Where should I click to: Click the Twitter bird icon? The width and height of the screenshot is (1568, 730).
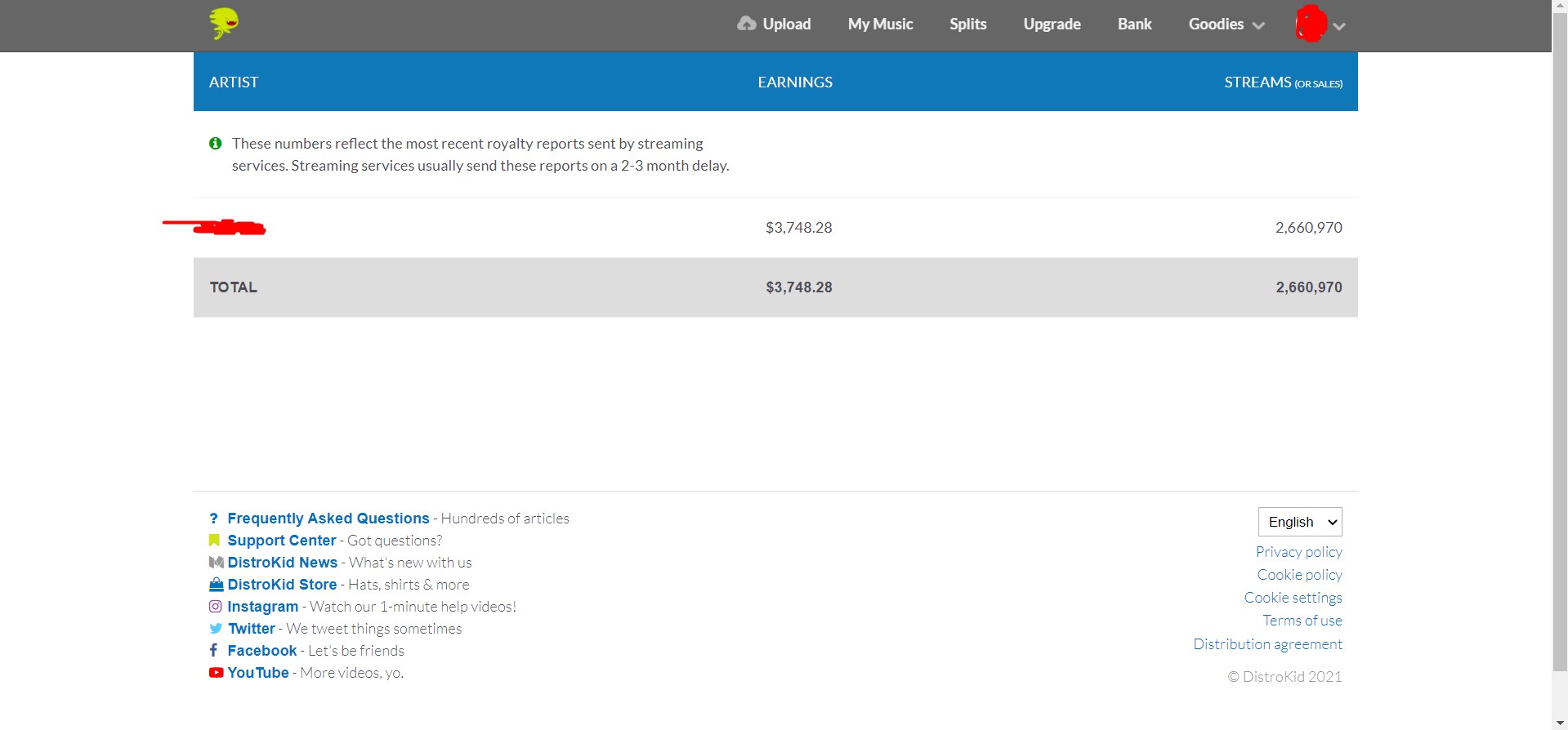click(x=216, y=629)
